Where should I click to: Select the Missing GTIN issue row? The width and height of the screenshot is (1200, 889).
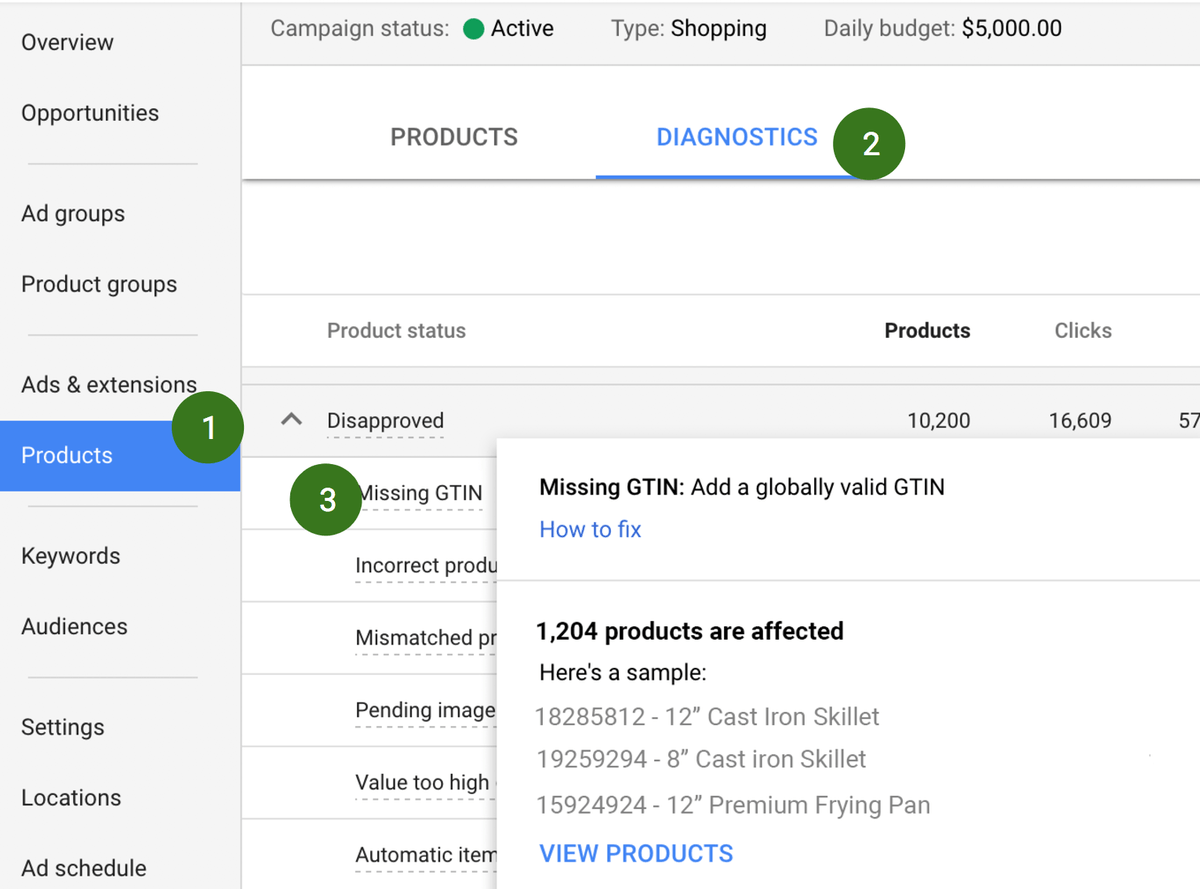pyautogui.click(x=422, y=493)
